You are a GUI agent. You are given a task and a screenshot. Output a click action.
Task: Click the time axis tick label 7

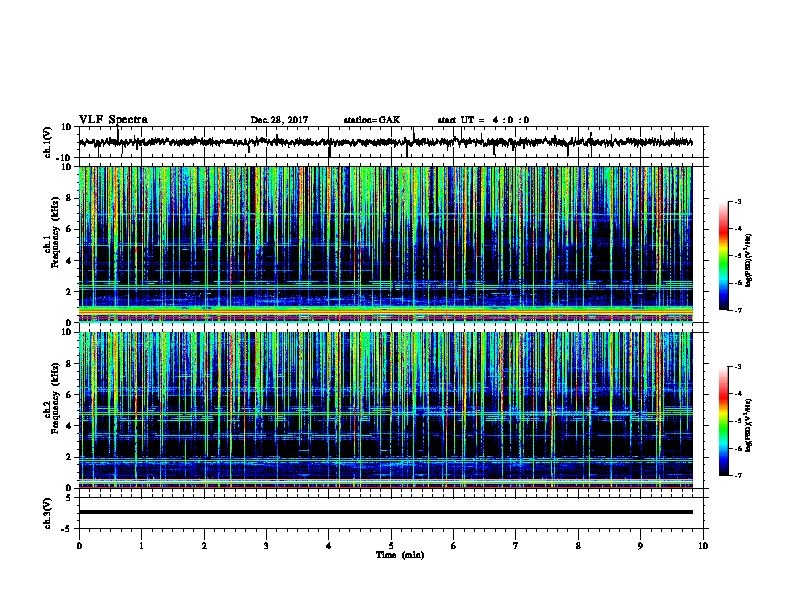pos(516,546)
